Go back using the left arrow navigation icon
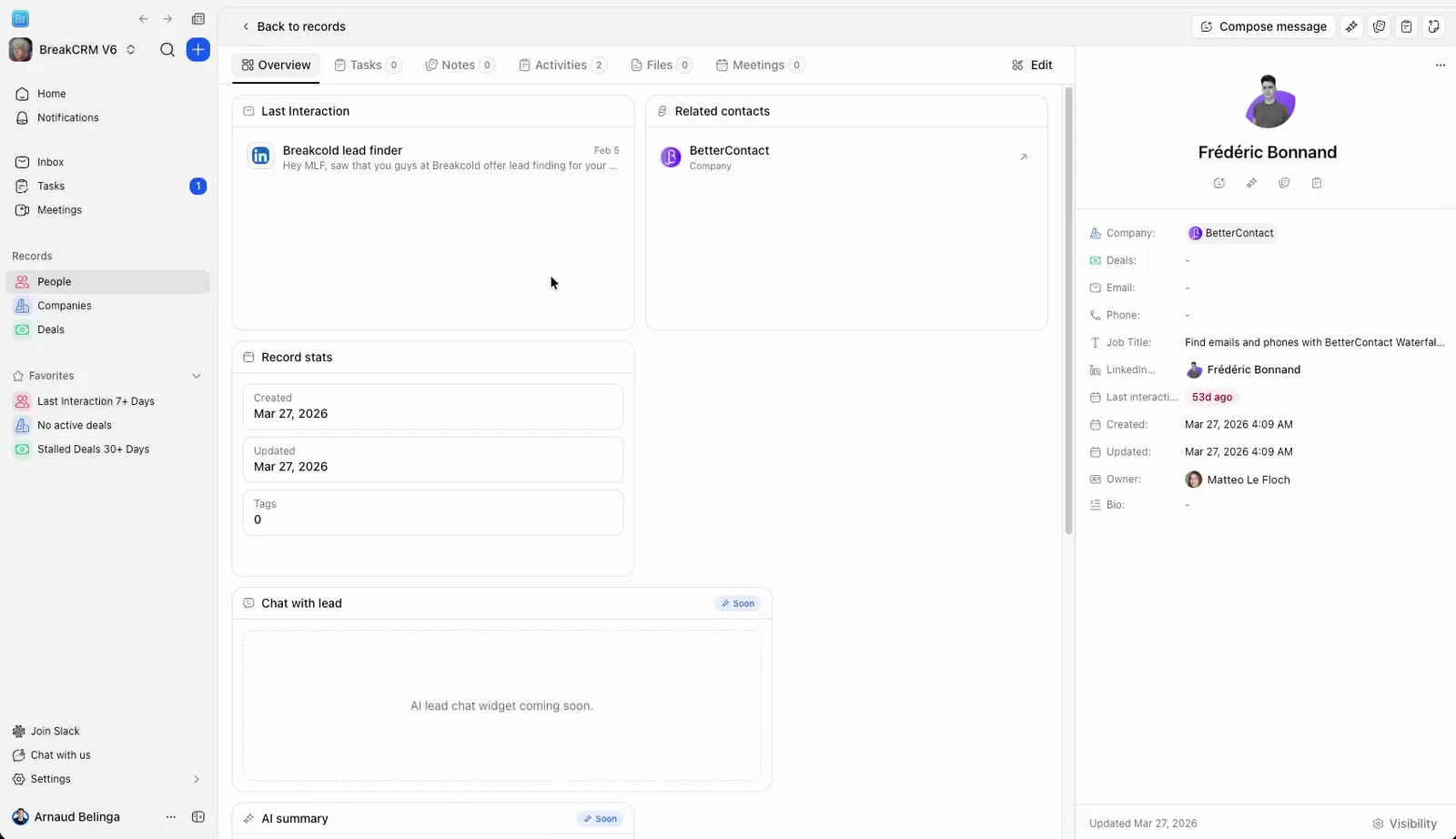The image size is (1456, 839). [143, 19]
